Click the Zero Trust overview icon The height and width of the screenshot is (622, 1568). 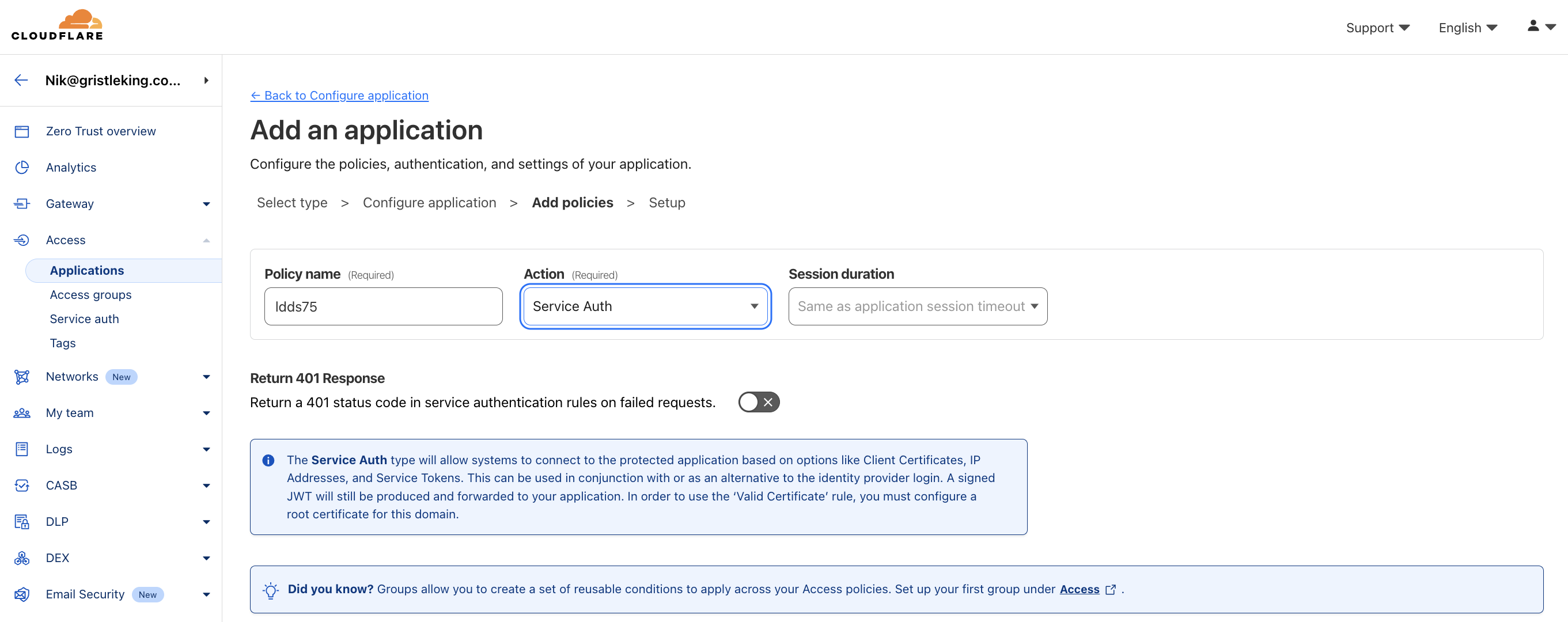click(22, 131)
